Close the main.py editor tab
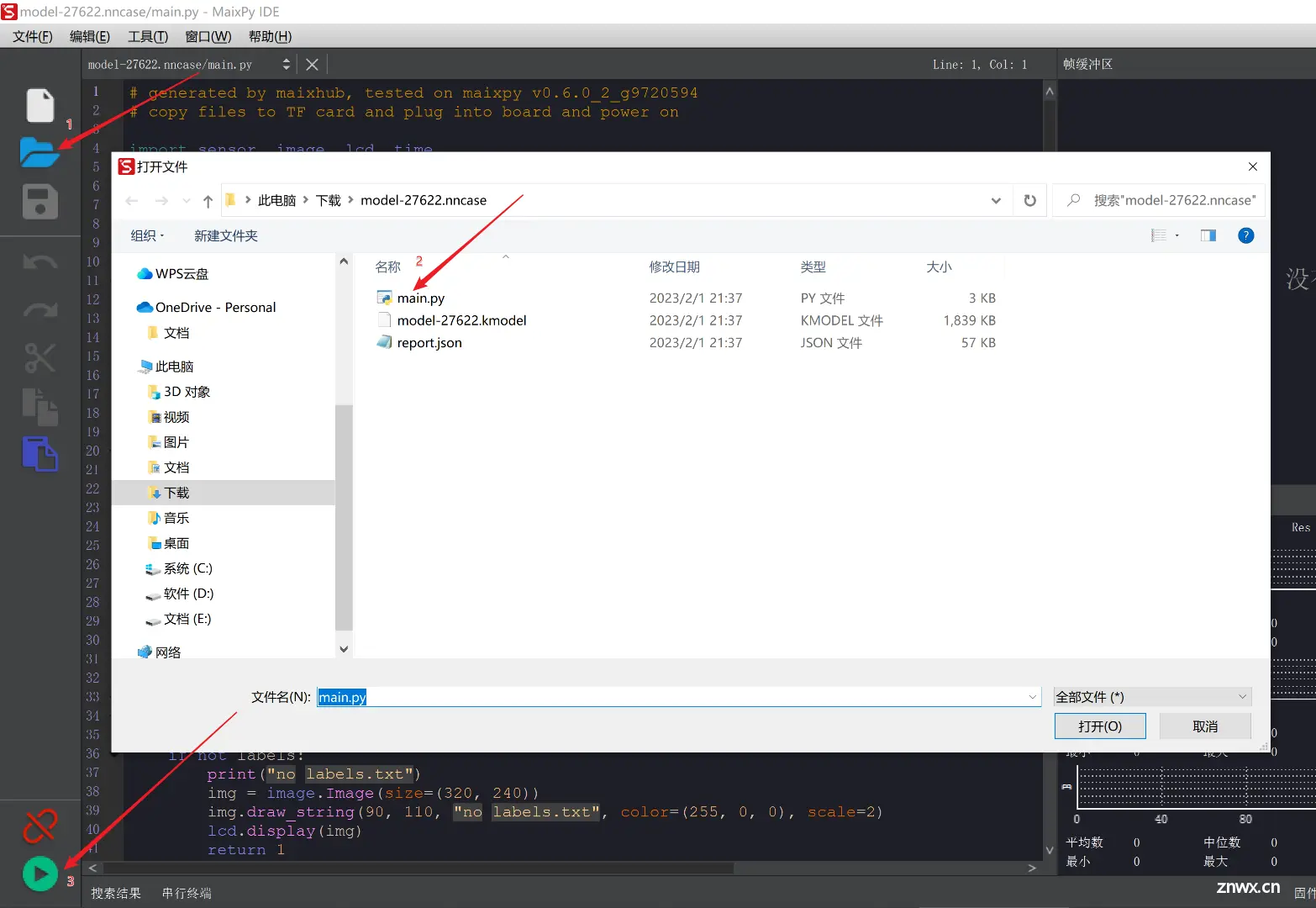1316x908 pixels. 312,65
